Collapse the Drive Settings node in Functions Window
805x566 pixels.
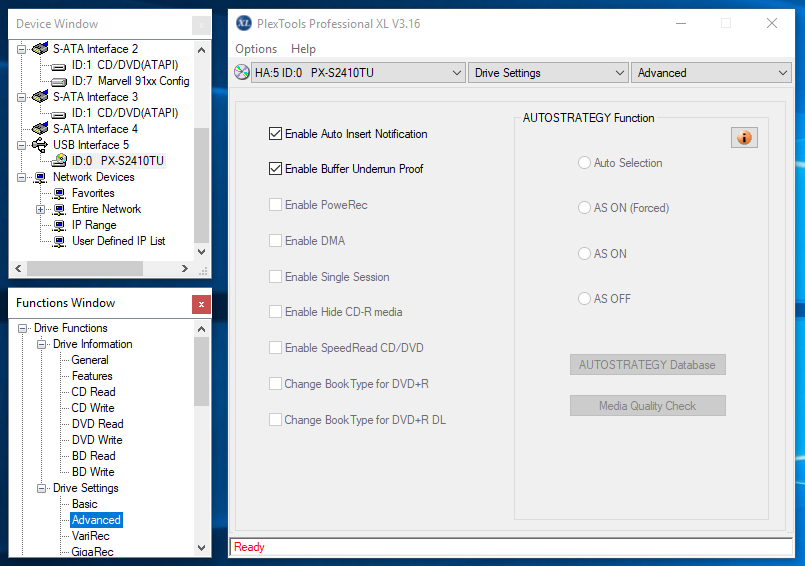pos(41,488)
